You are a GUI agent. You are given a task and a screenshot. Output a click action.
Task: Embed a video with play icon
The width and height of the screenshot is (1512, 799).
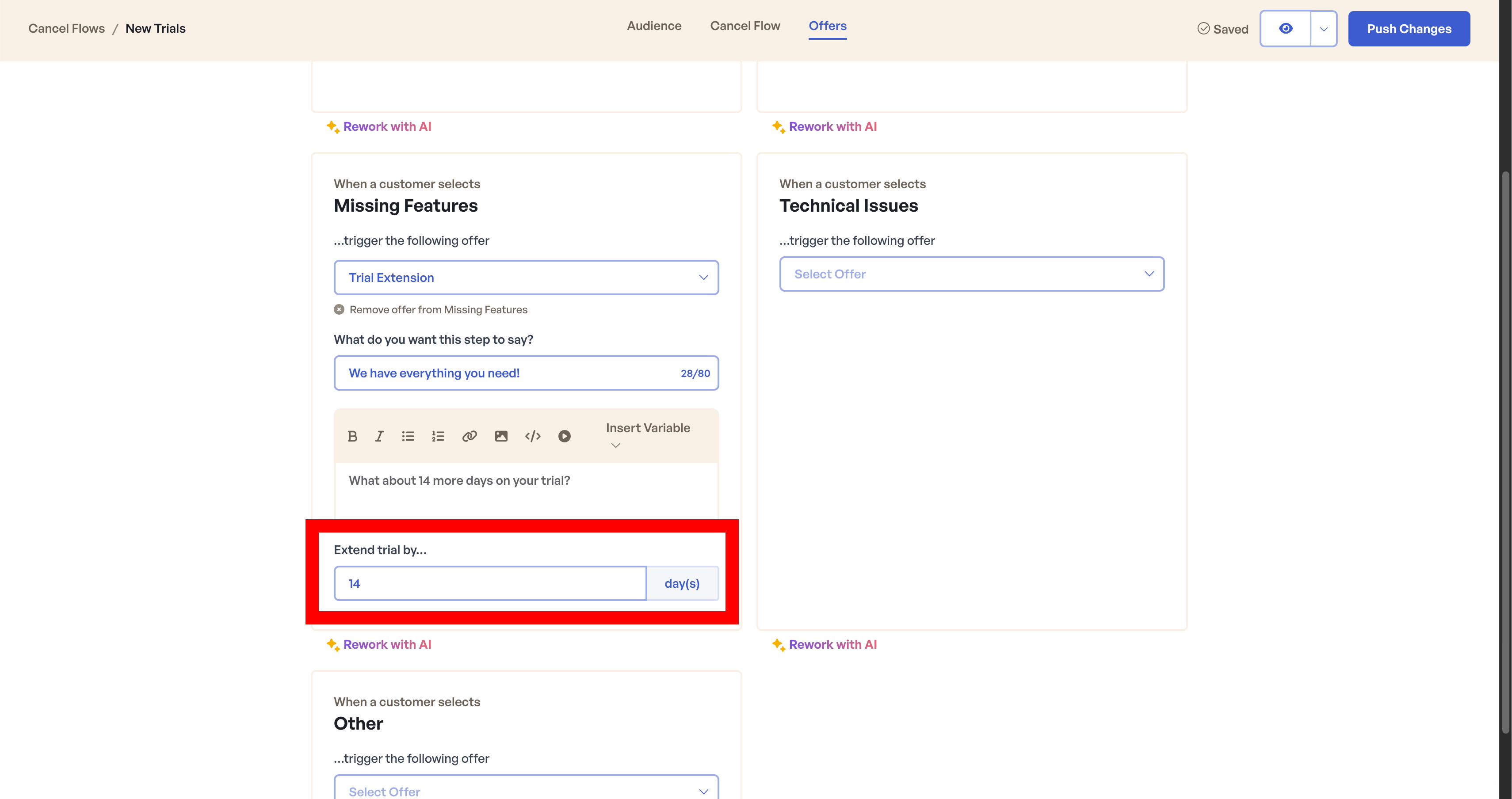(564, 436)
